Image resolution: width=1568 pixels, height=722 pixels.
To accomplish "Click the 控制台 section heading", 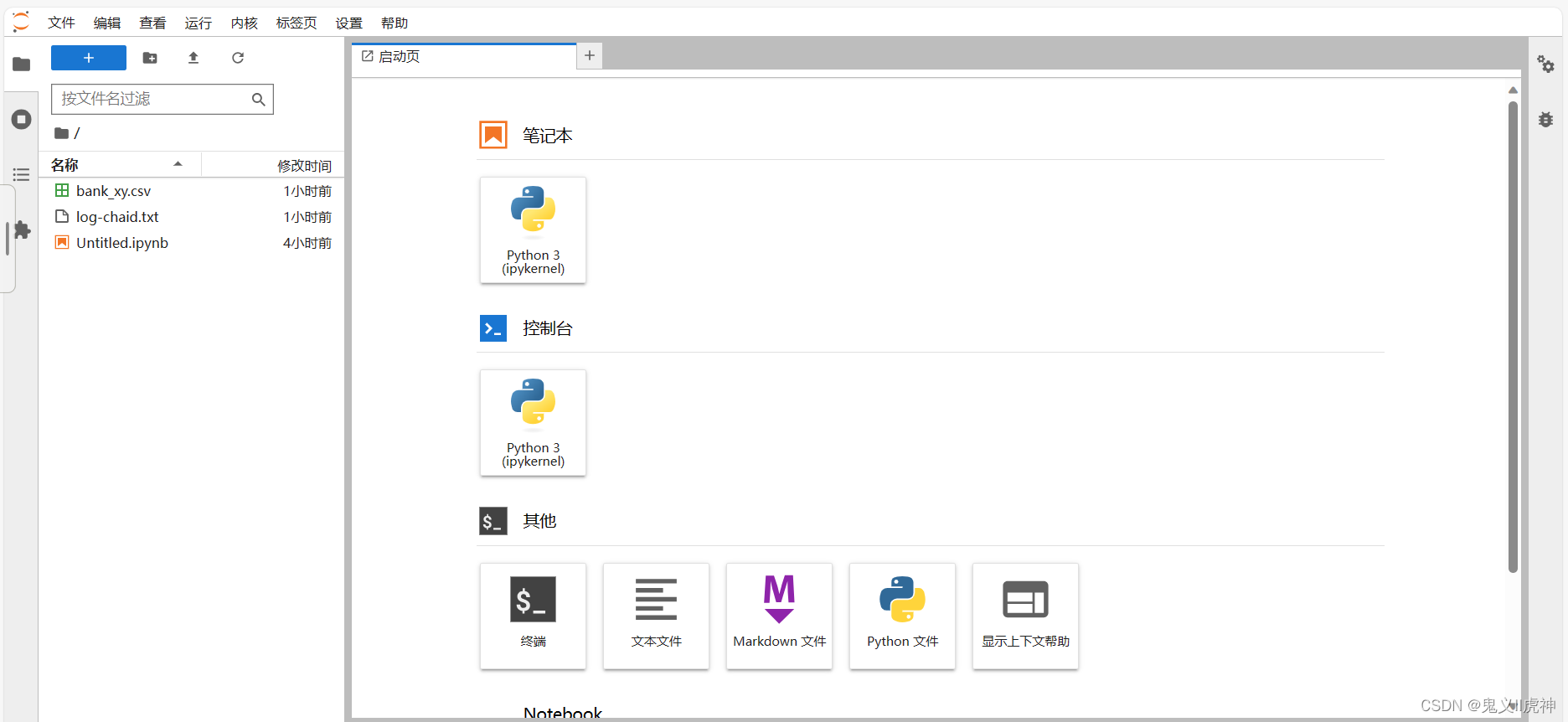I will point(548,328).
